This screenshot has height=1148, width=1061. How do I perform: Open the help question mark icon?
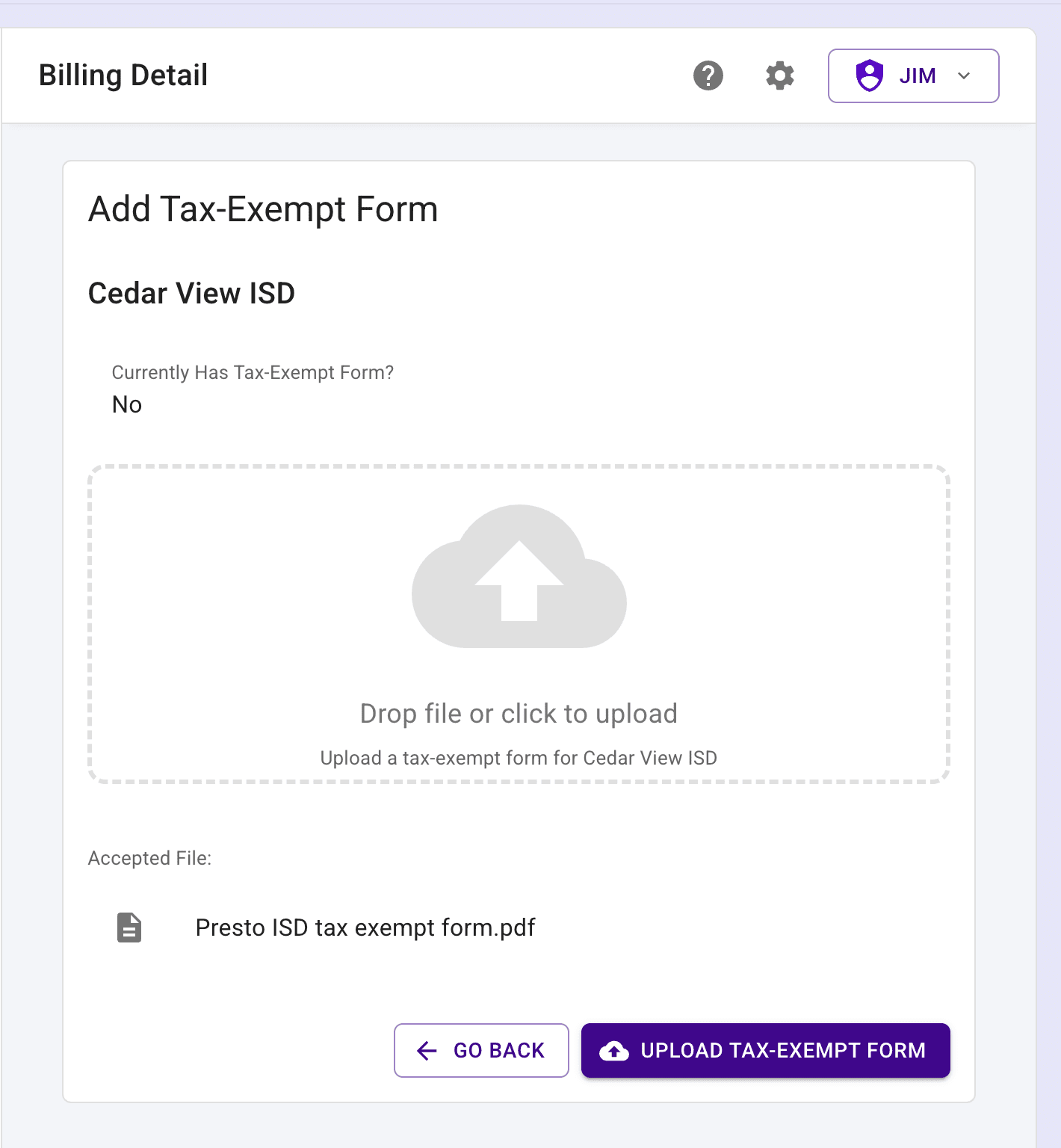click(x=708, y=75)
